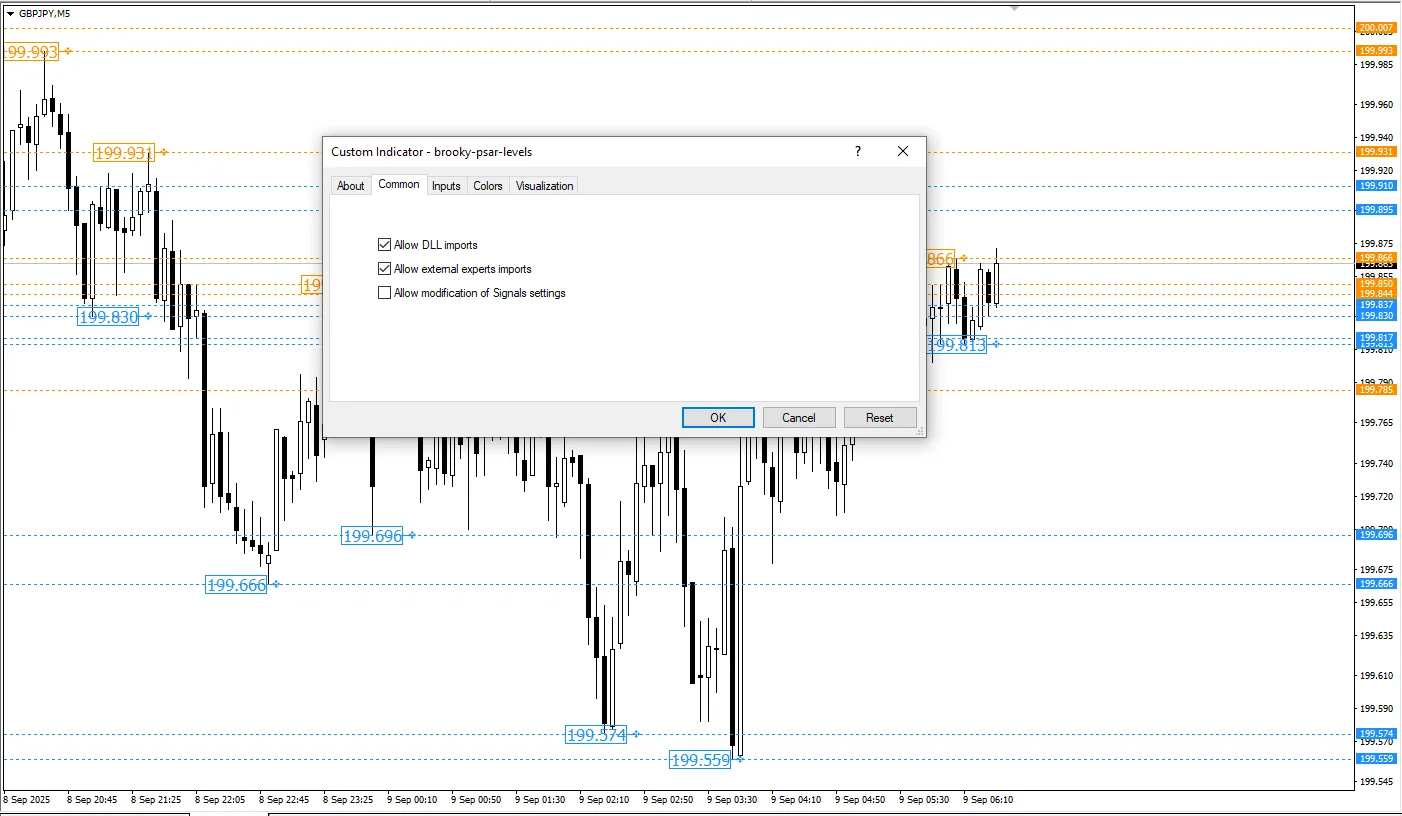Image resolution: width=1402 pixels, height=816 pixels.
Task: Click the blue 199.910 price tag on axis
Action: click(1376, 186)
